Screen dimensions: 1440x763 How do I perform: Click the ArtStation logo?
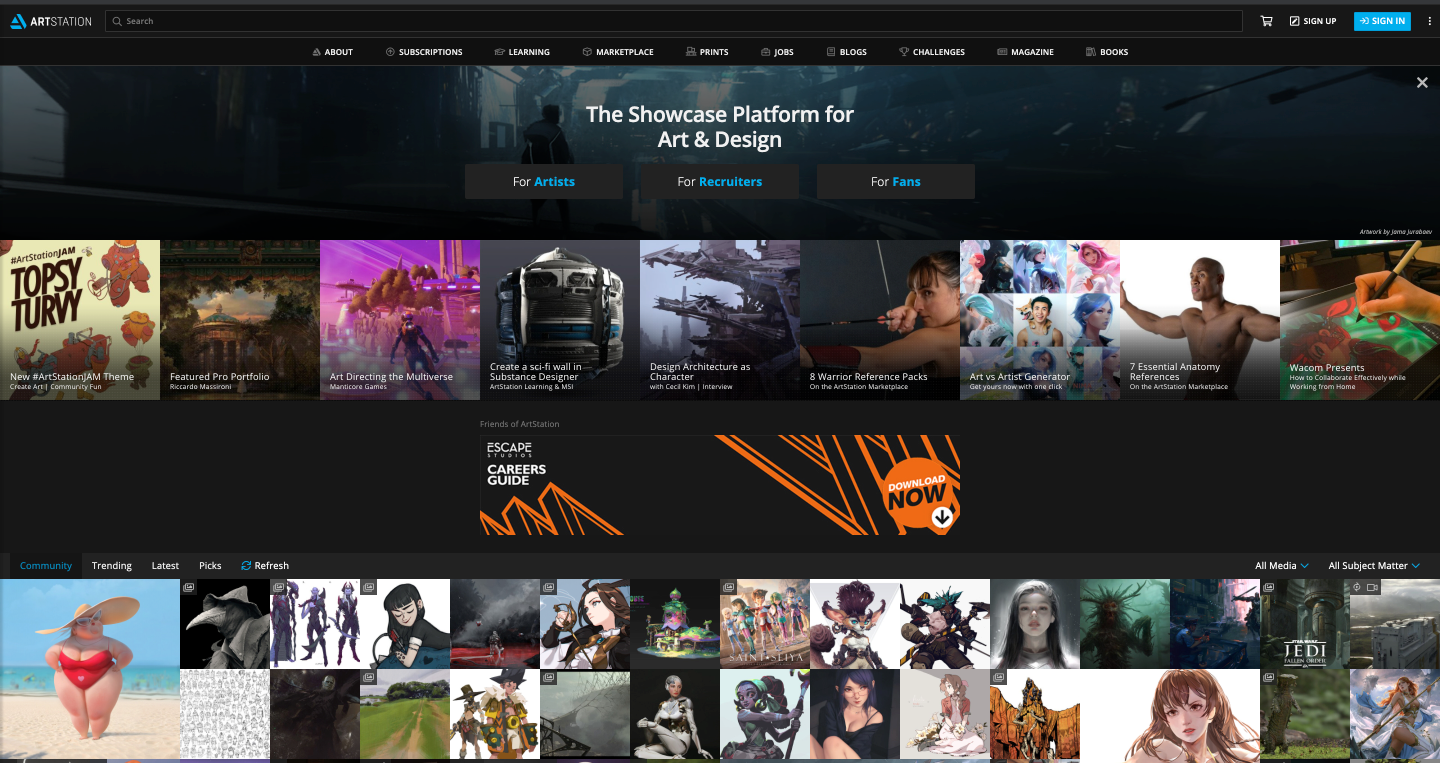(x=50, y=20)
